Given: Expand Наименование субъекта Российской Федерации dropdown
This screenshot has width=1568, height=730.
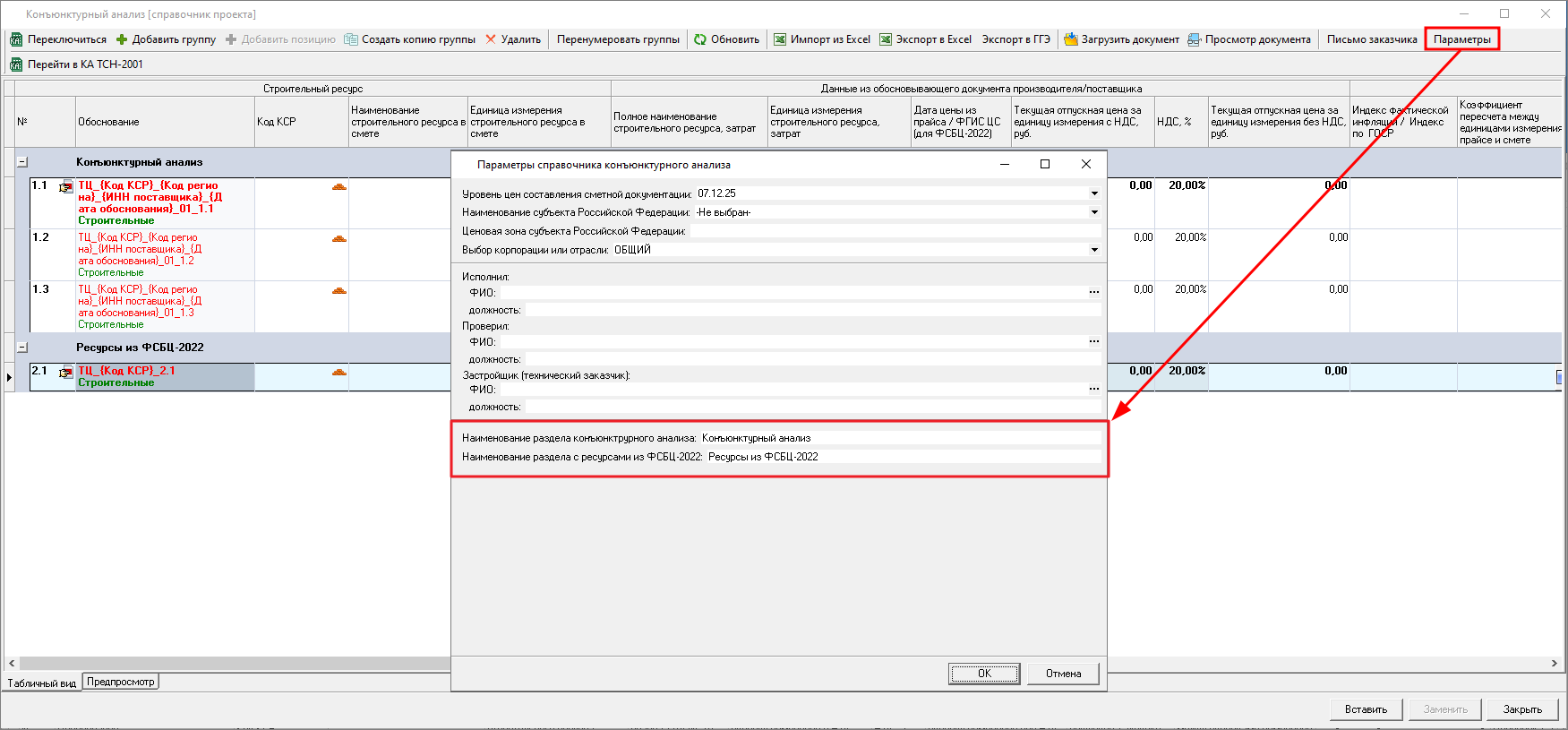Looking at the screenshot, I should click(x=1094, y=212).
